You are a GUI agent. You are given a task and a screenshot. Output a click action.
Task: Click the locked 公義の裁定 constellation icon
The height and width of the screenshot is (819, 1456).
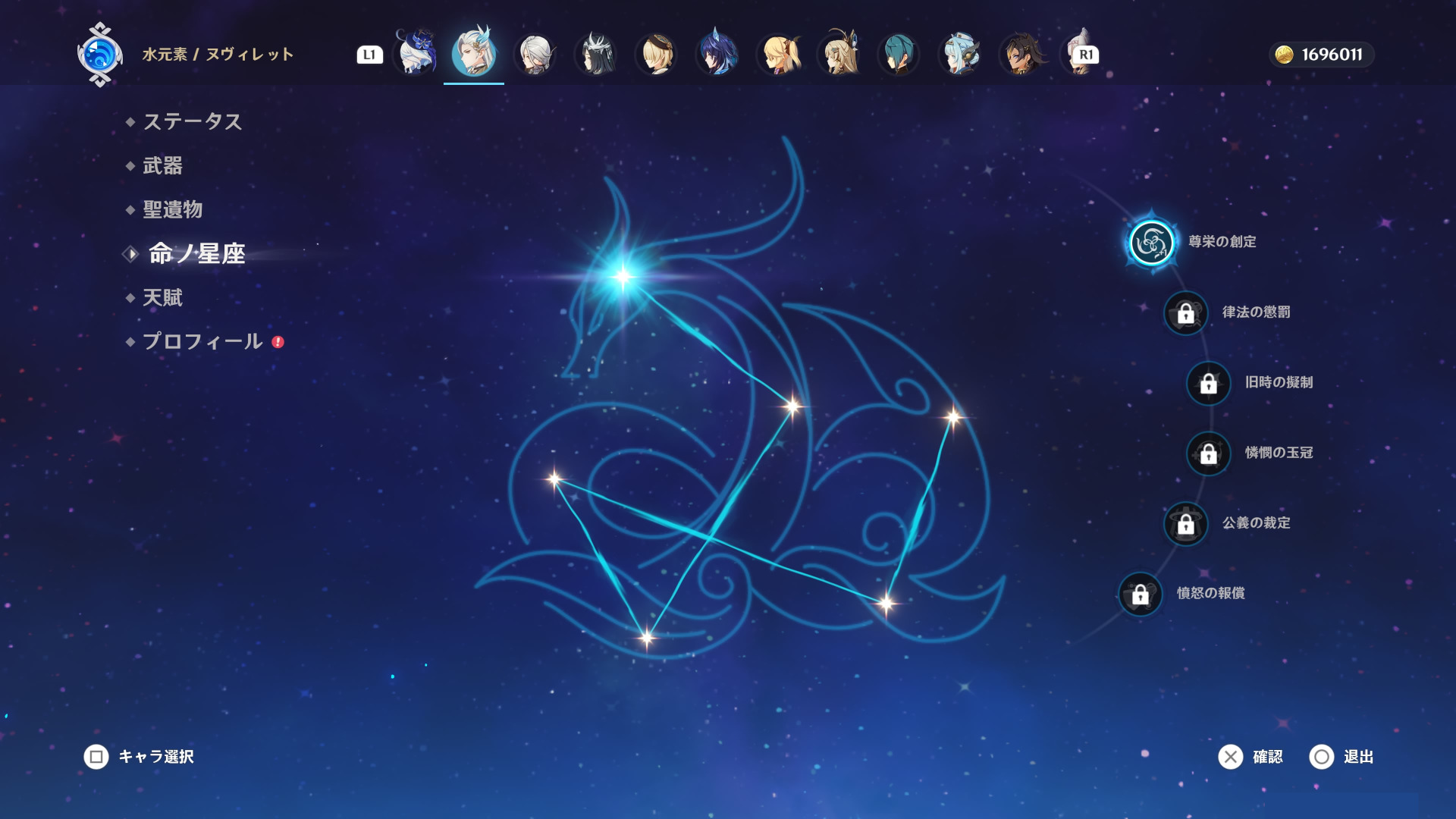click(x=1185, y=523)
